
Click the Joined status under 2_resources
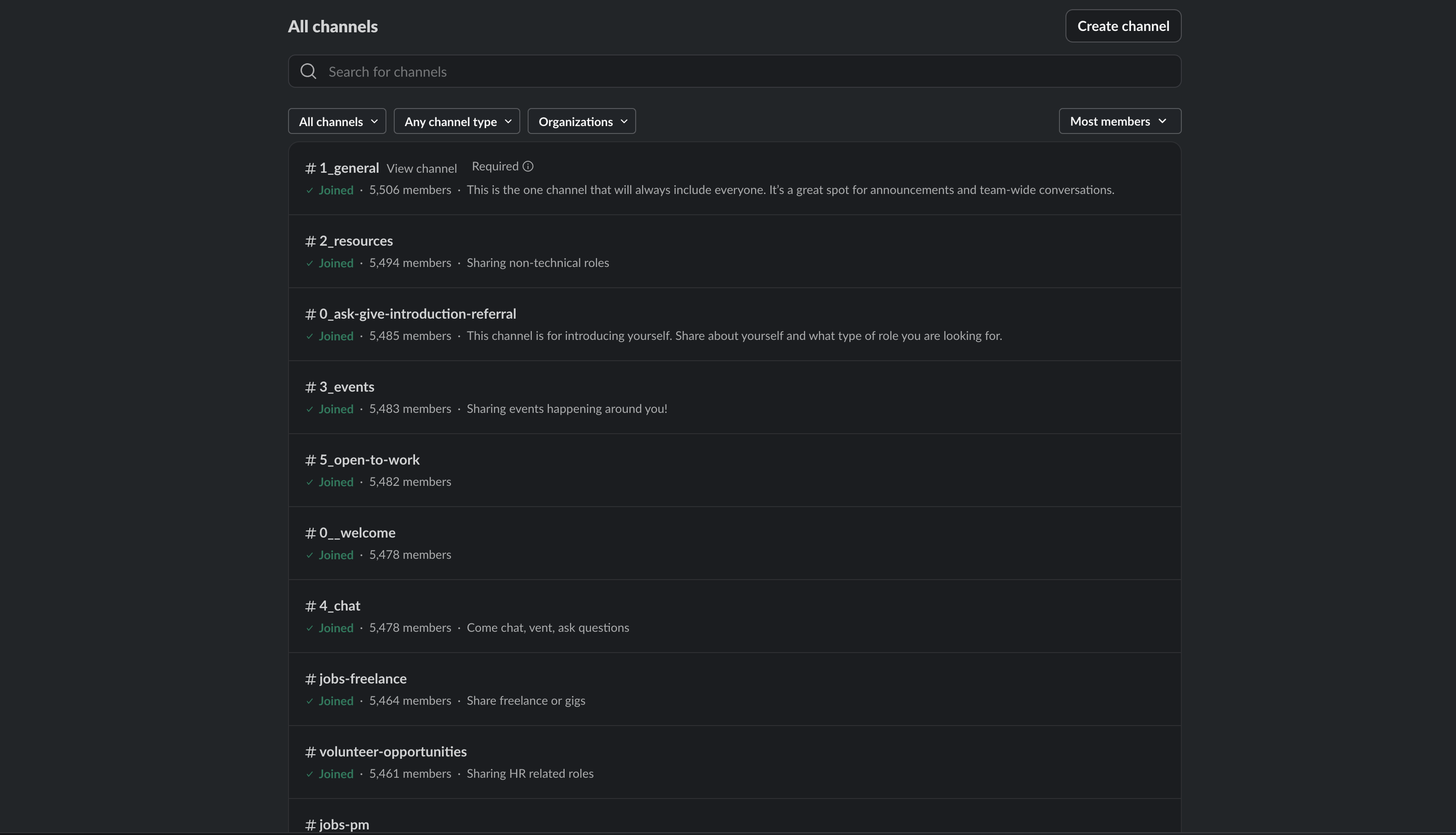pyautogui.click(x=336, y=263)
